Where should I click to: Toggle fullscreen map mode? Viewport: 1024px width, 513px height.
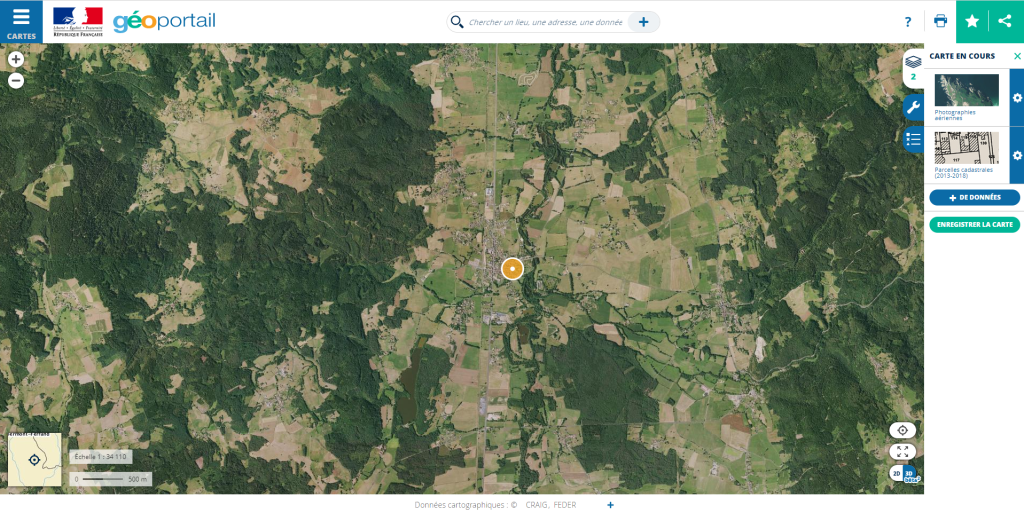pos(903,452)
